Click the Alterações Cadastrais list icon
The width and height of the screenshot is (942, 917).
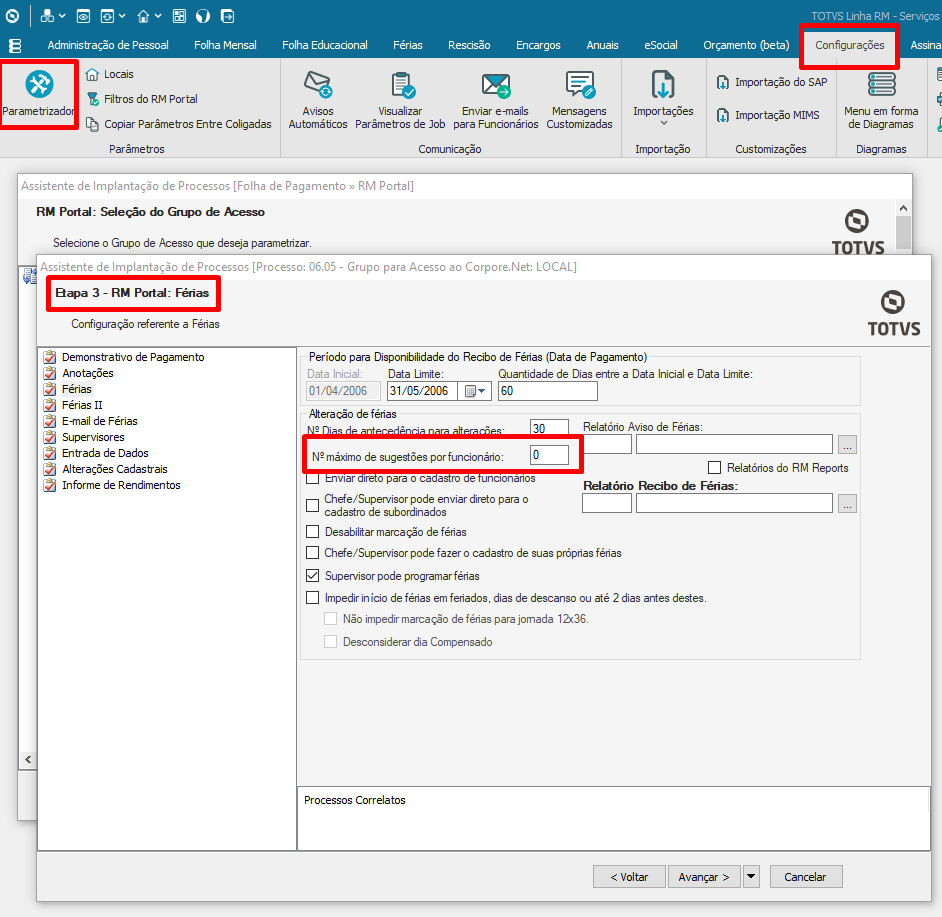click(50, 469)
